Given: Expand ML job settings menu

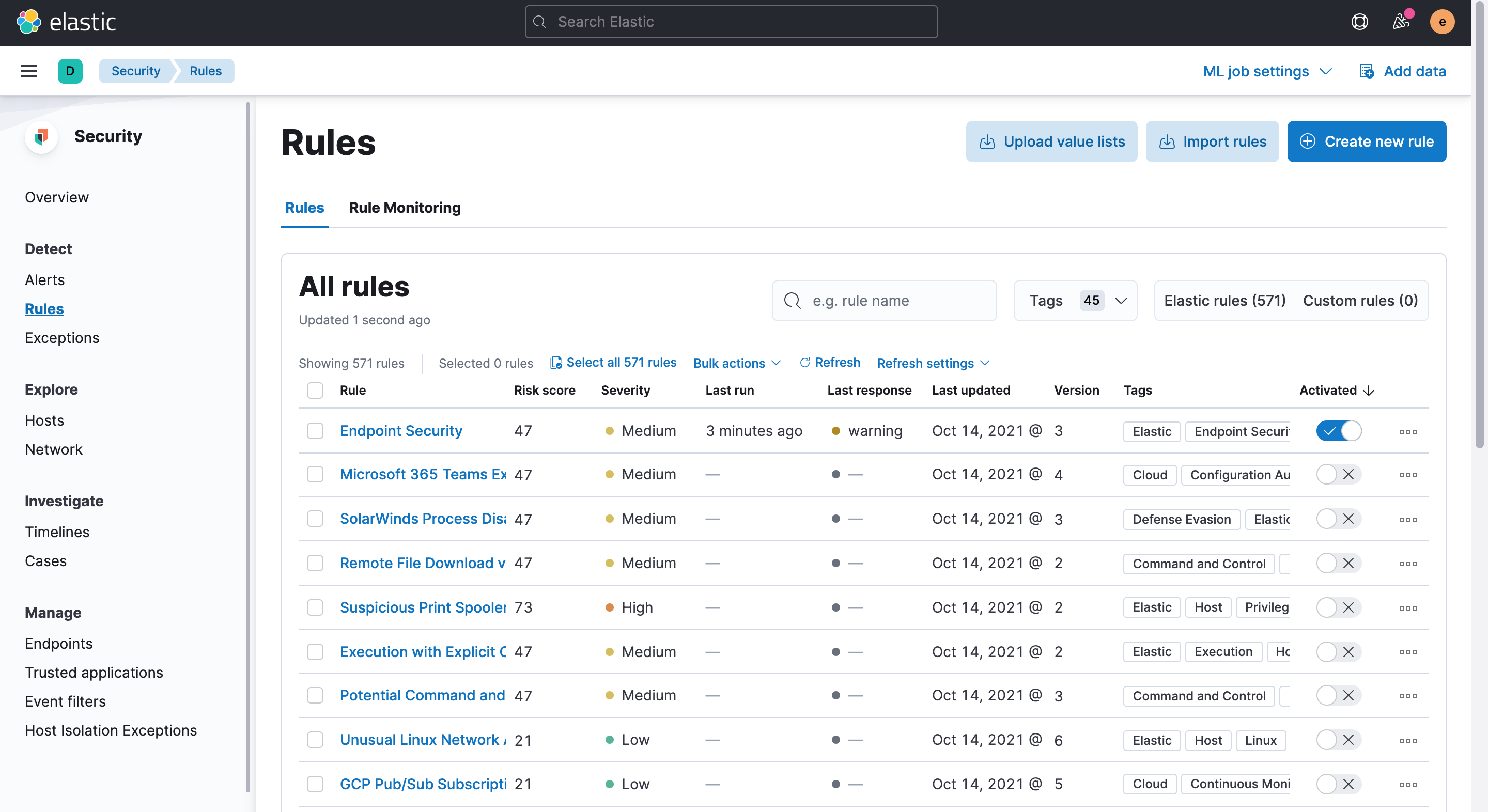Looking at the screenshot, I should pos(1267,71).
